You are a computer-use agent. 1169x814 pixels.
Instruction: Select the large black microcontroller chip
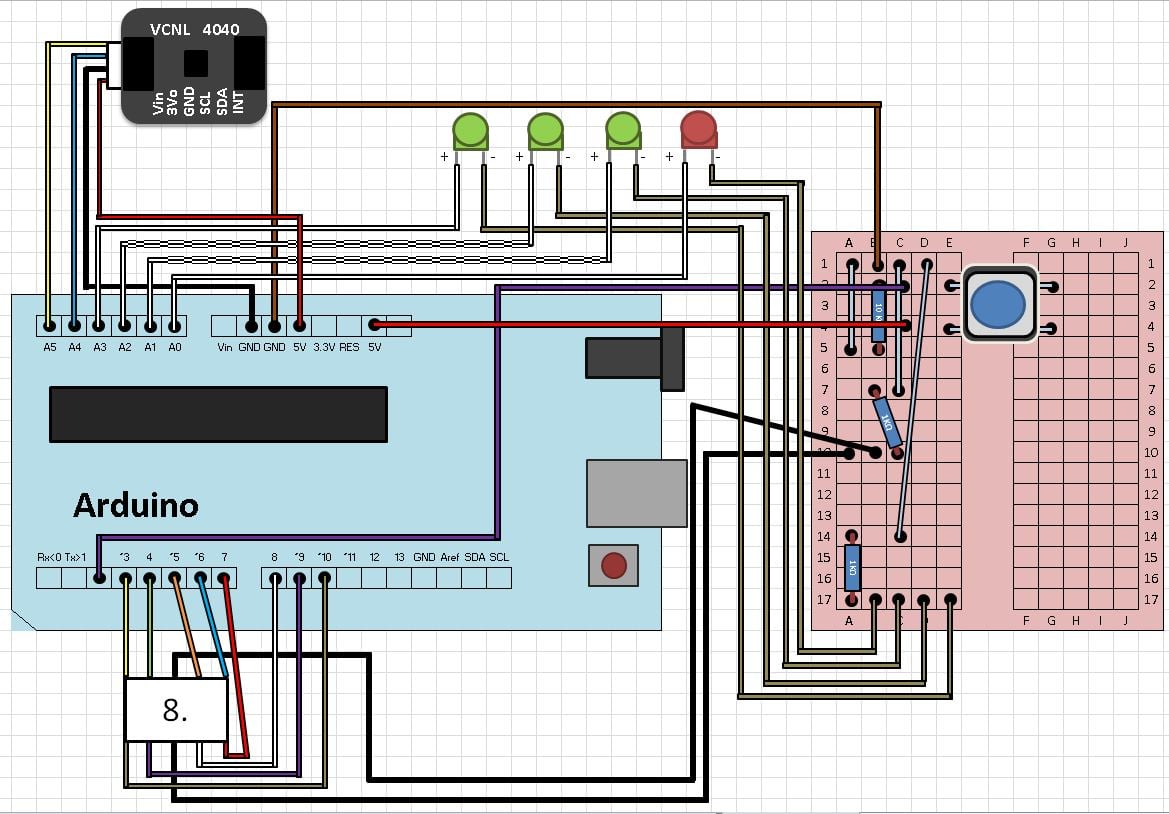(x=218, y=414)
